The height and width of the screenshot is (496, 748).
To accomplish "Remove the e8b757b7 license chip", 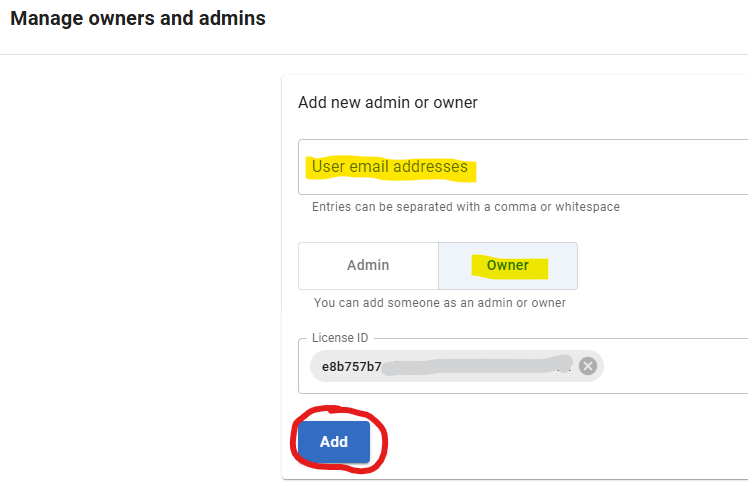I will [588, 366].
